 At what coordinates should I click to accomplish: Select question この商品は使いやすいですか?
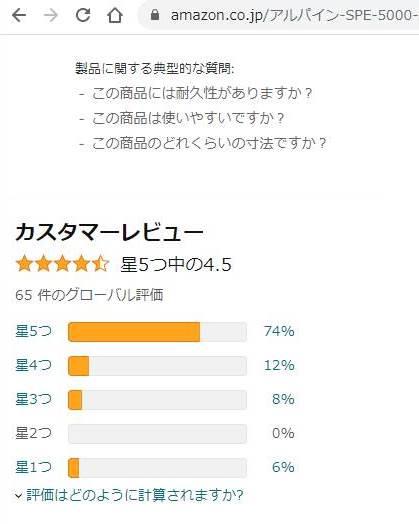click(188, 118)
